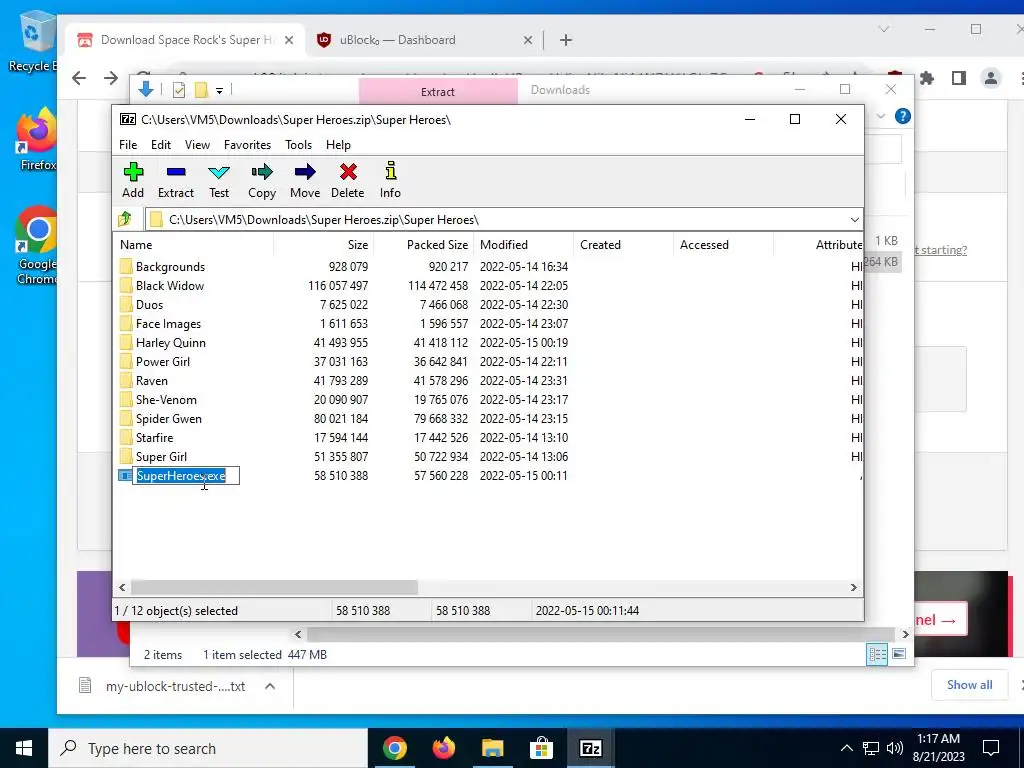Click the Chrome side panel icon

pos(959,78)
